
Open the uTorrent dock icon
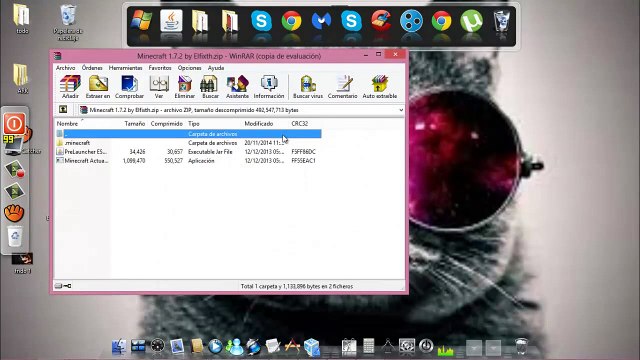click(471, 20)
